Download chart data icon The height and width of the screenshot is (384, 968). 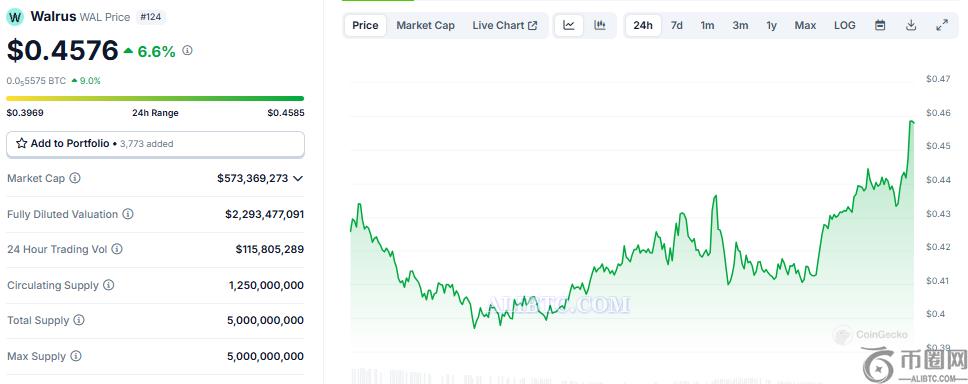point(911,25)
